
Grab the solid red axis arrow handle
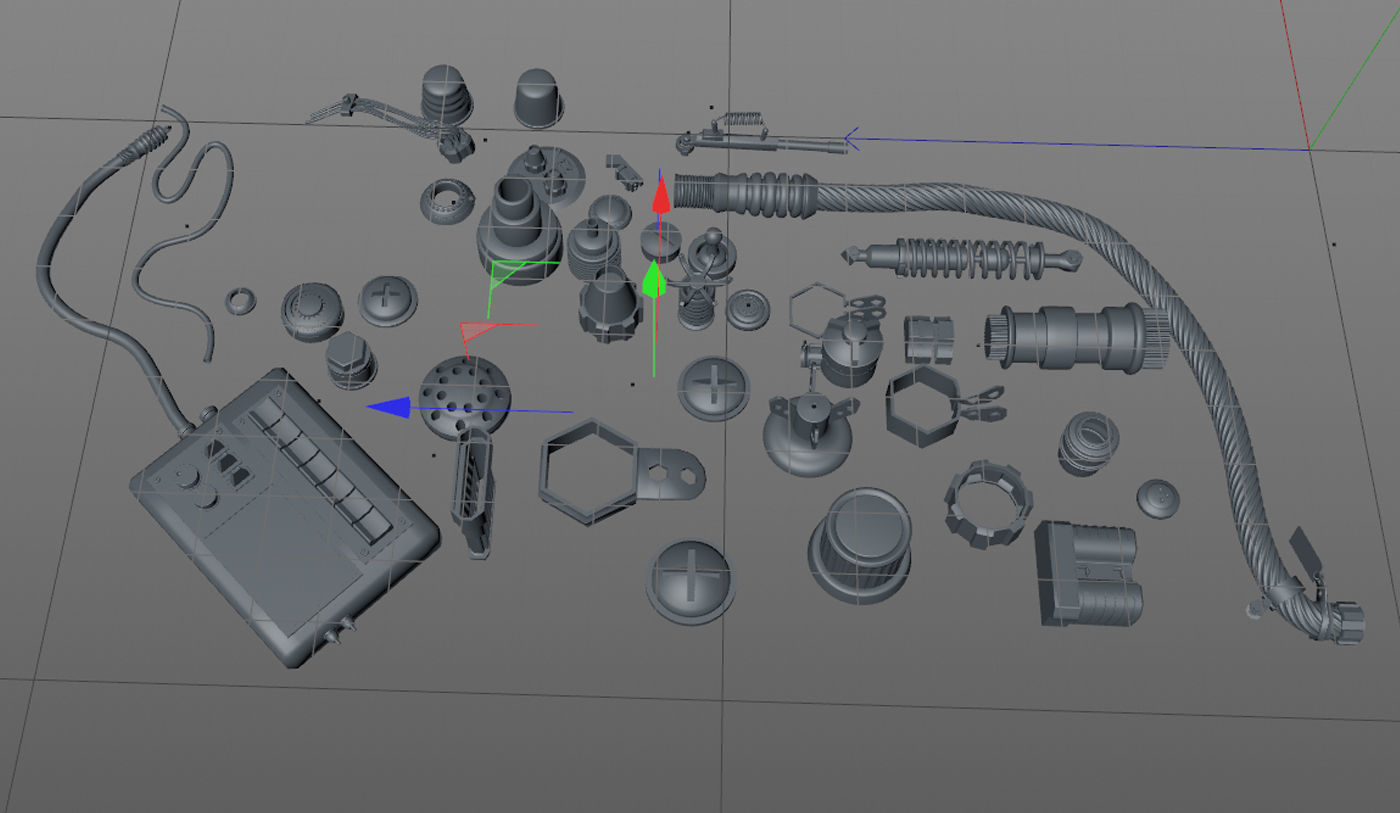(x=660, y=193)
